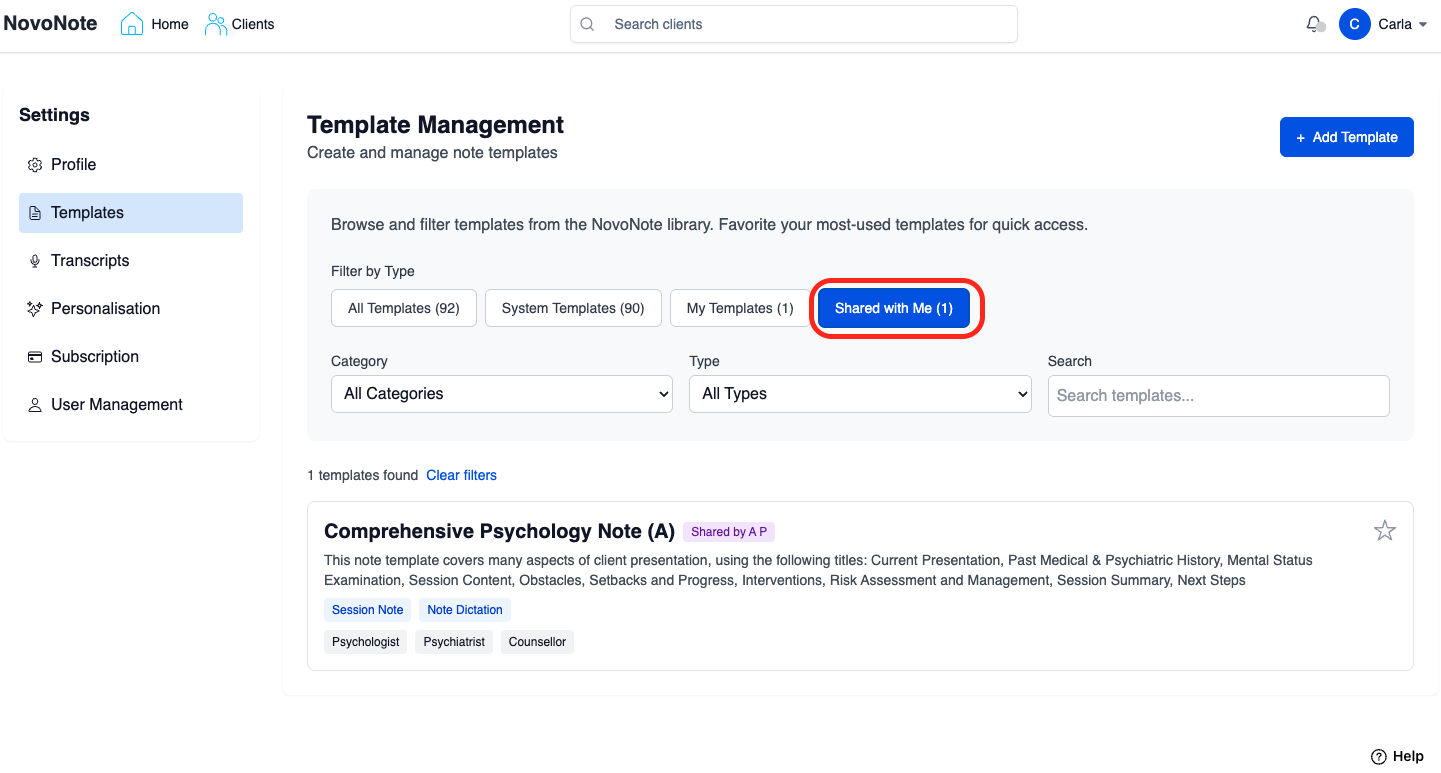This screenshot has height=773, width=1441.
Task: Click the Add Template button
Action: coord(1346,138)
